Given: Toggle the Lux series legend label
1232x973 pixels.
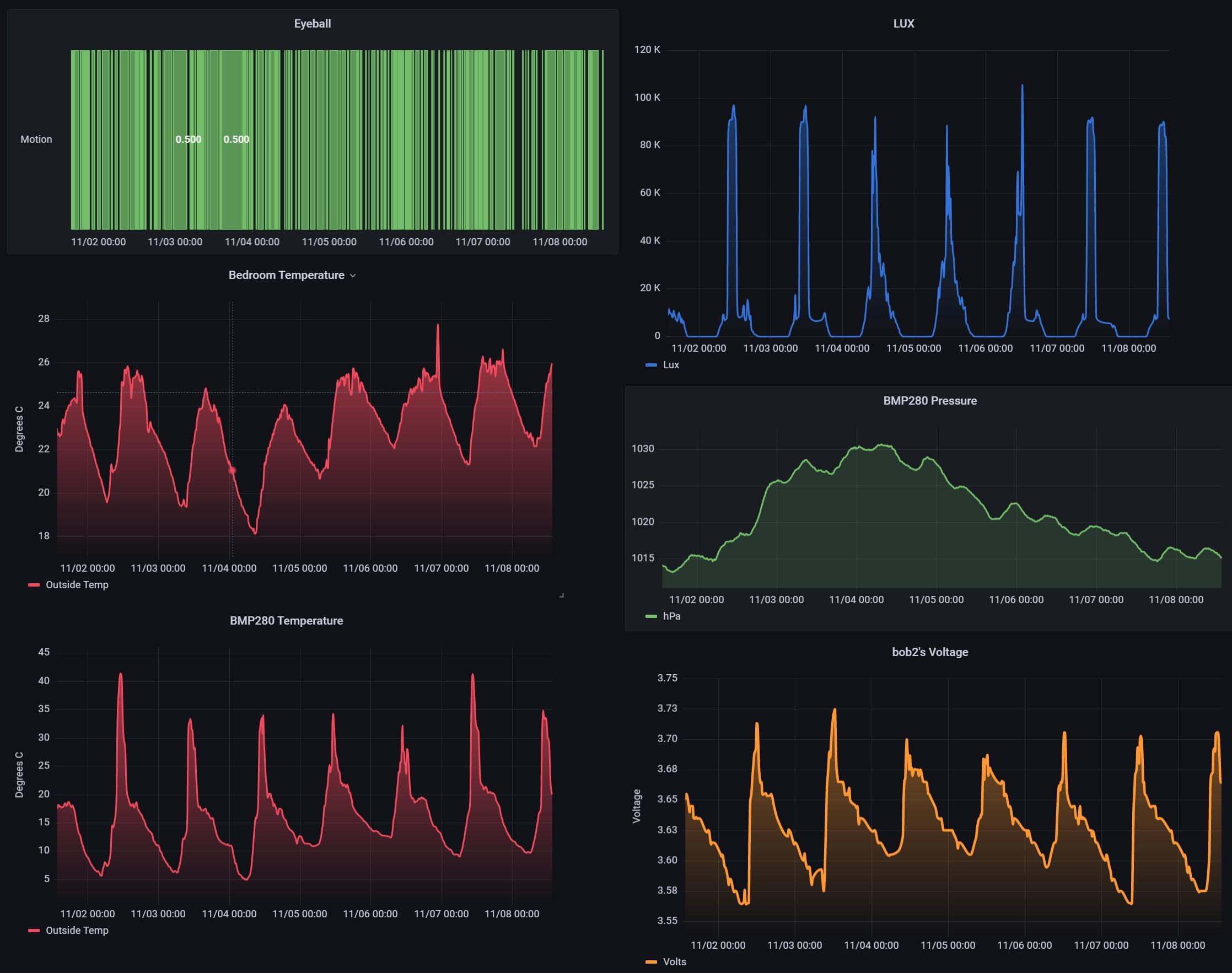Looking at the screenshot, I should 671,365.
